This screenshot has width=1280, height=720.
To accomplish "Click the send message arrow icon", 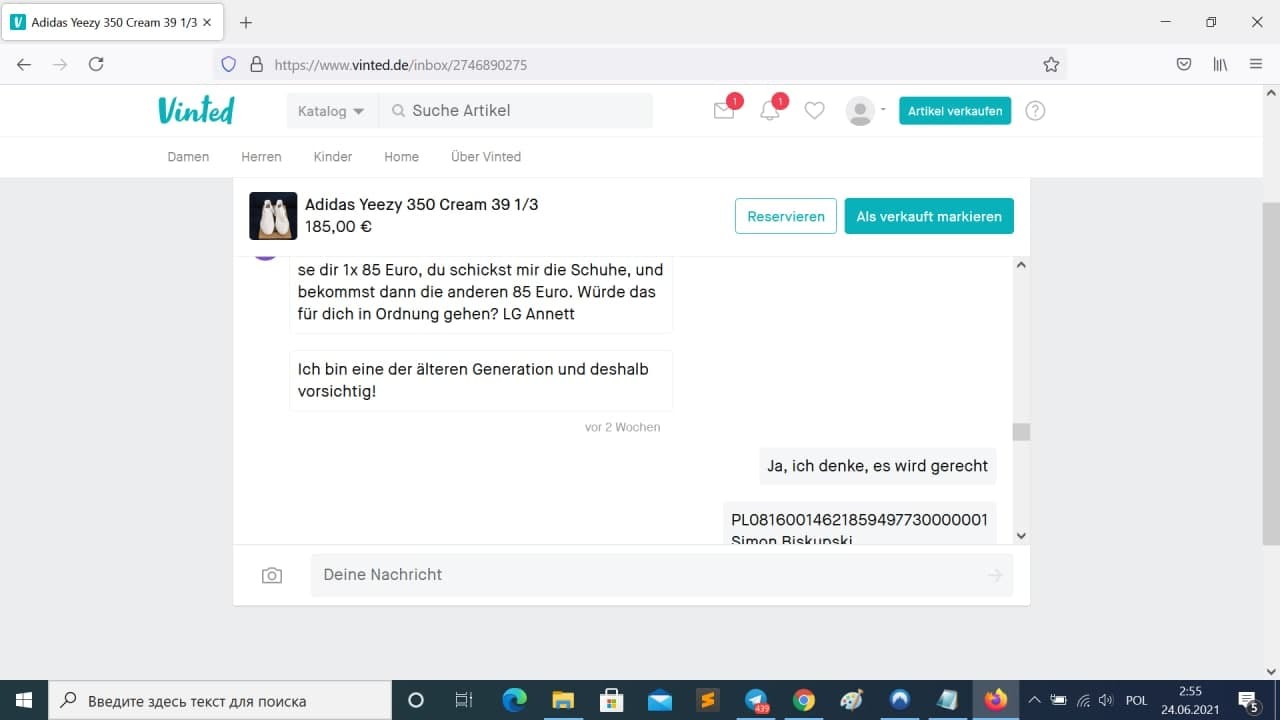I will [x=995, y=575].
